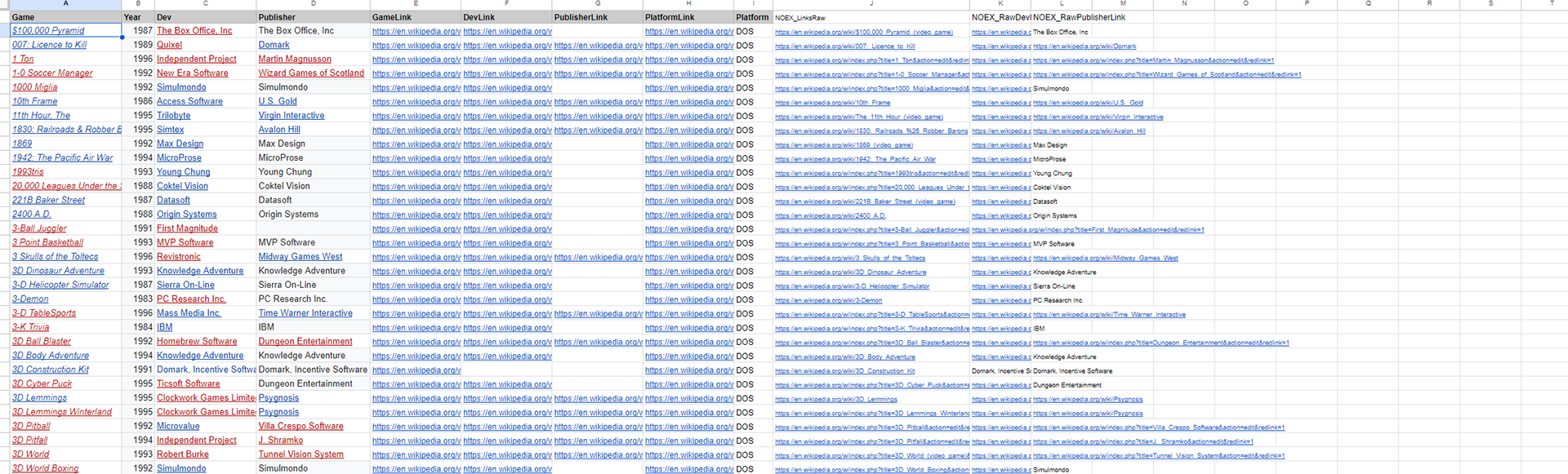This screenshot has width=1568, height=474.
Task: Open the First Magnitude developer link
Action: [187, 228]
